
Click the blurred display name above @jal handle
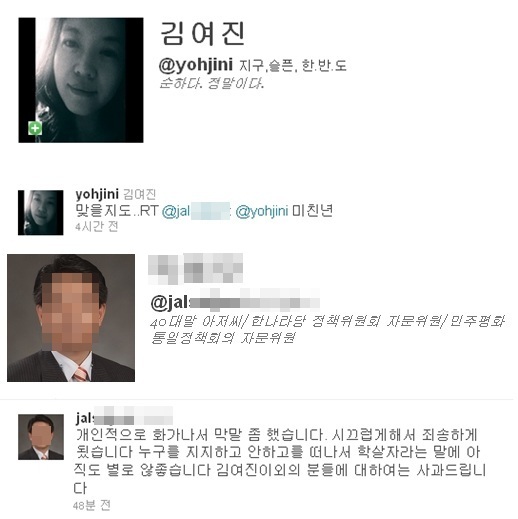coord(195,269)
